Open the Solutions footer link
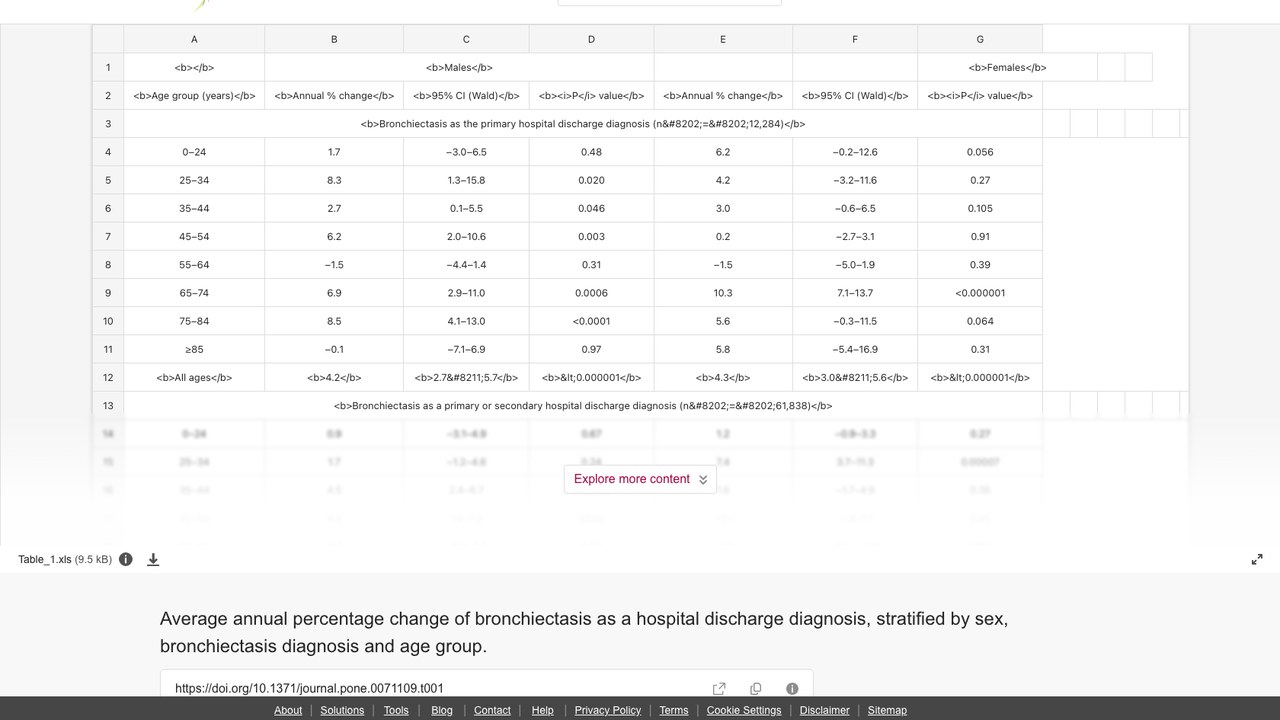Screen dimensions: 1280x720 click(342, 710)
